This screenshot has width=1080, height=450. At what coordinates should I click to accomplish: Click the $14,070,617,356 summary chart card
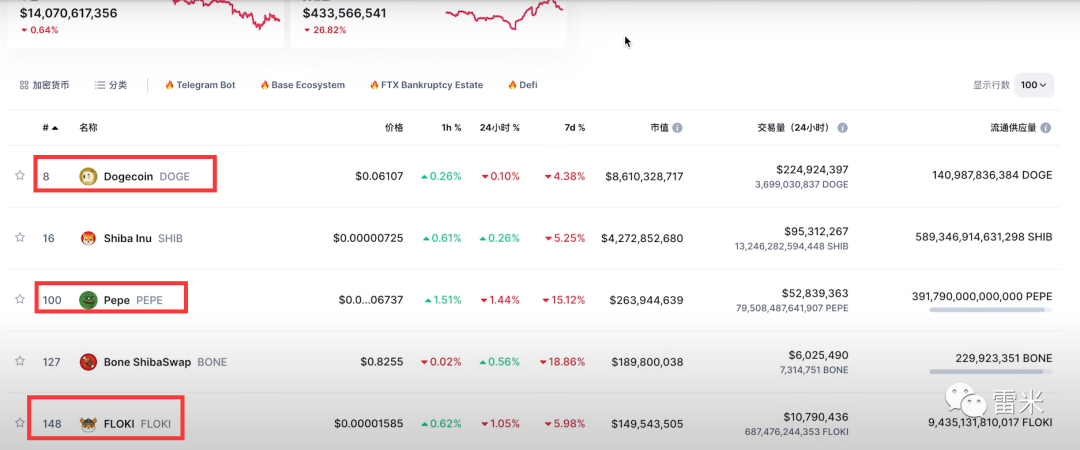point(145,22)
